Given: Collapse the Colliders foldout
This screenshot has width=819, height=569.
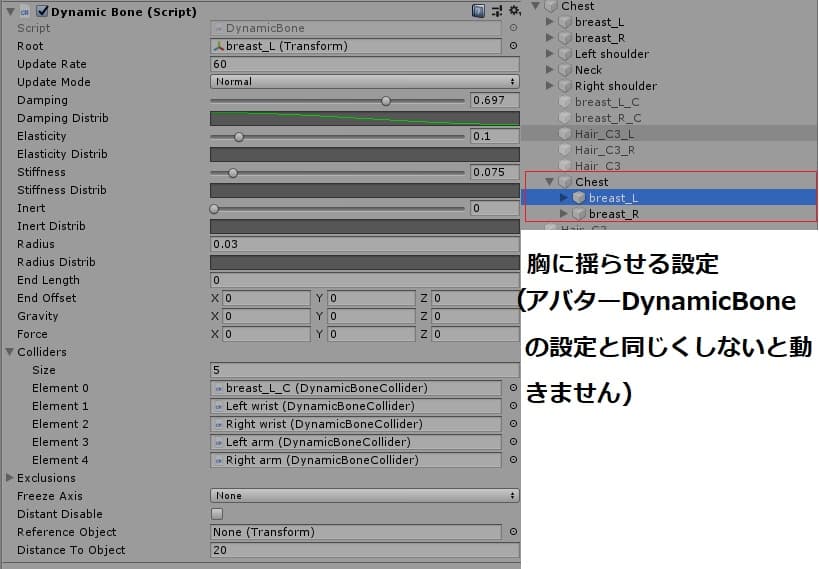Looking at the screenshot, I should 9,352.
